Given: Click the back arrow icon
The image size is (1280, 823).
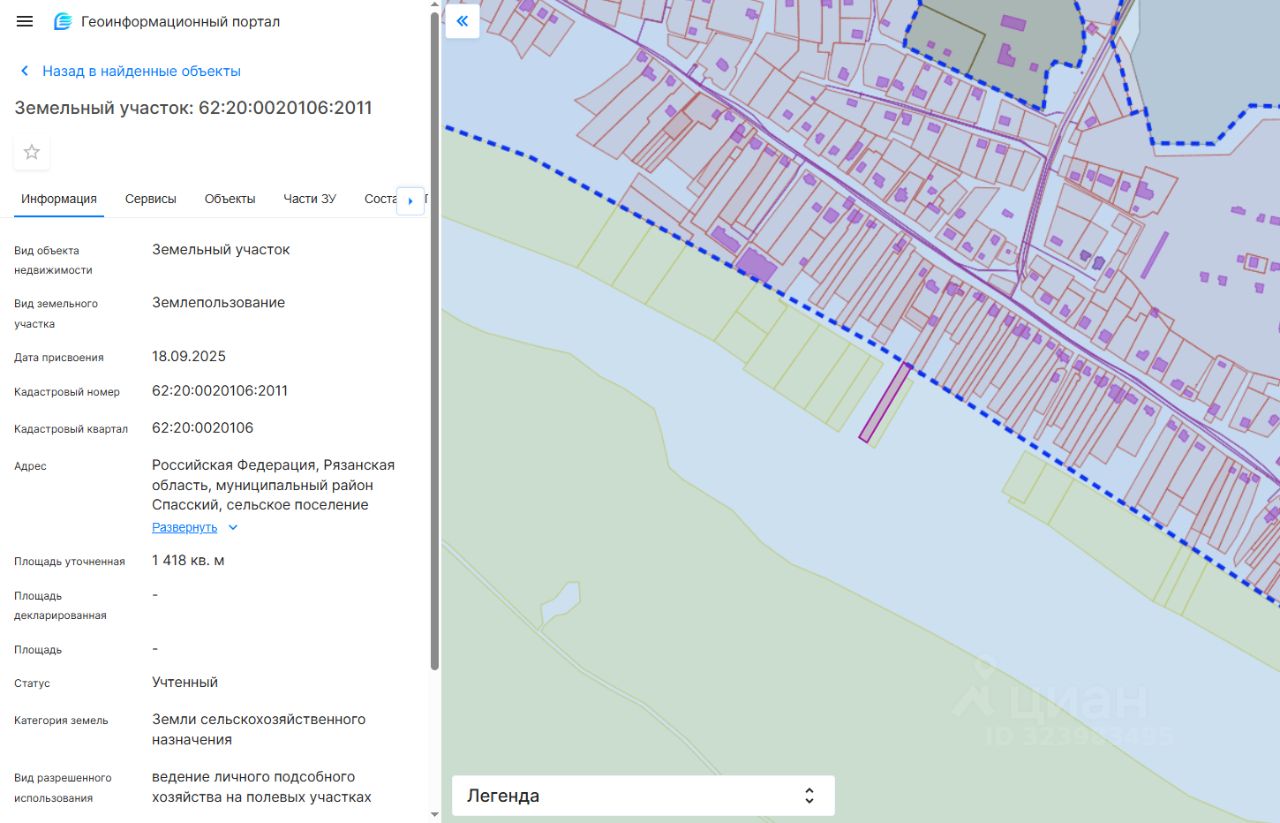Looking at the screenshot, I should [x=25, y=71].
